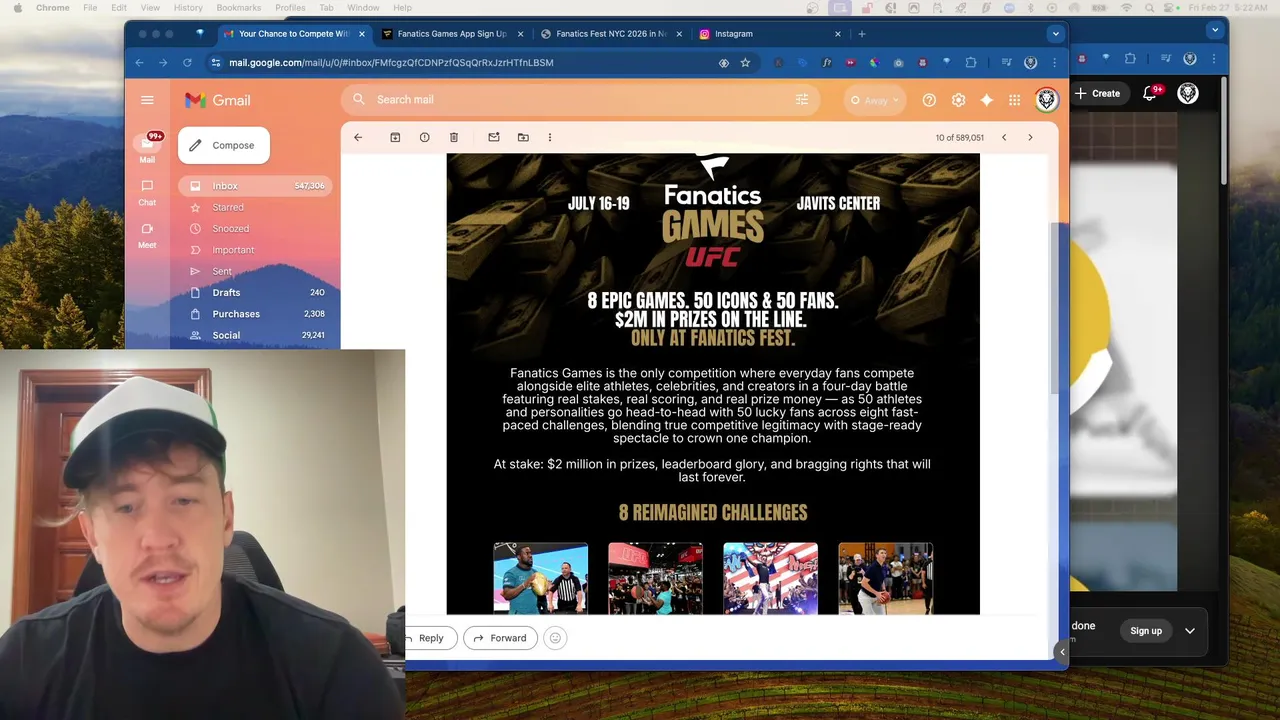Focus the Search mail field
The height and width of the screenshot is (720, 1280).
pyautogui.click(x=580, y=100)
